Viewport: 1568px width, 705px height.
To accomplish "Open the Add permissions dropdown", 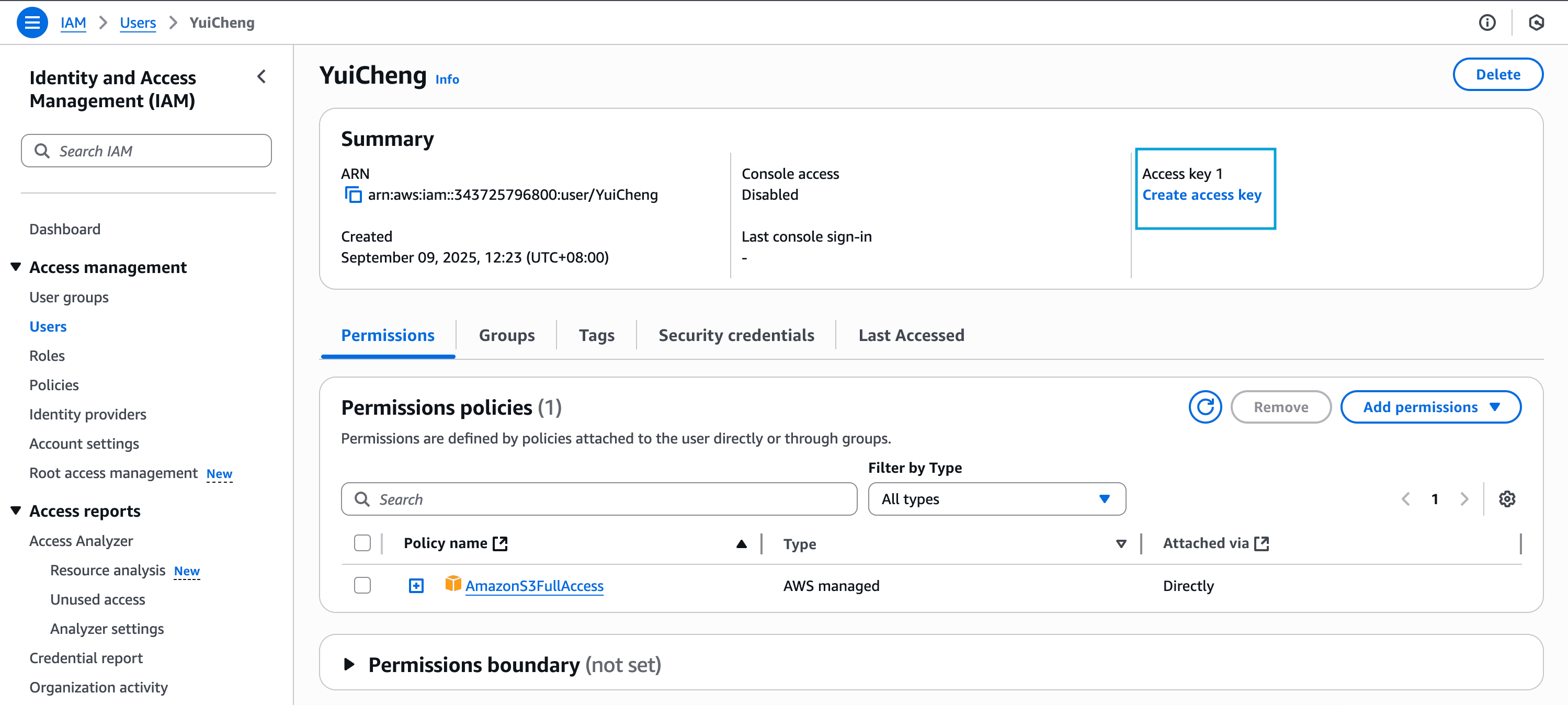I will click(x=1430, y=407).
